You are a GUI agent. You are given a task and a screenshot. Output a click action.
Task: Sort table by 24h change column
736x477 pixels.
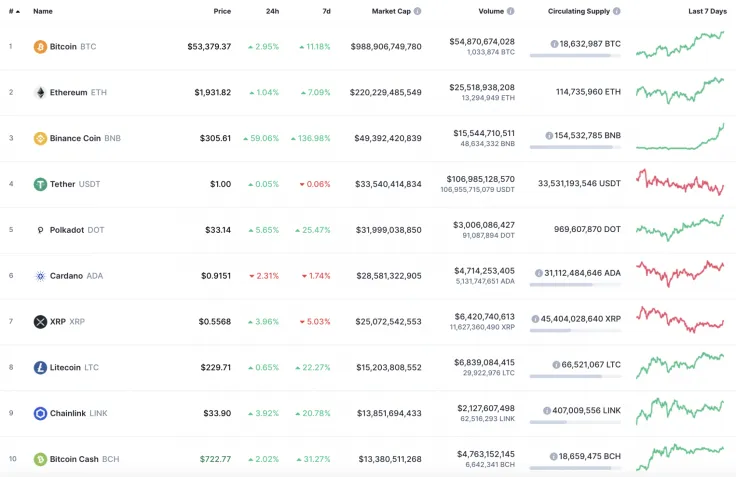(x=272, y=11)
